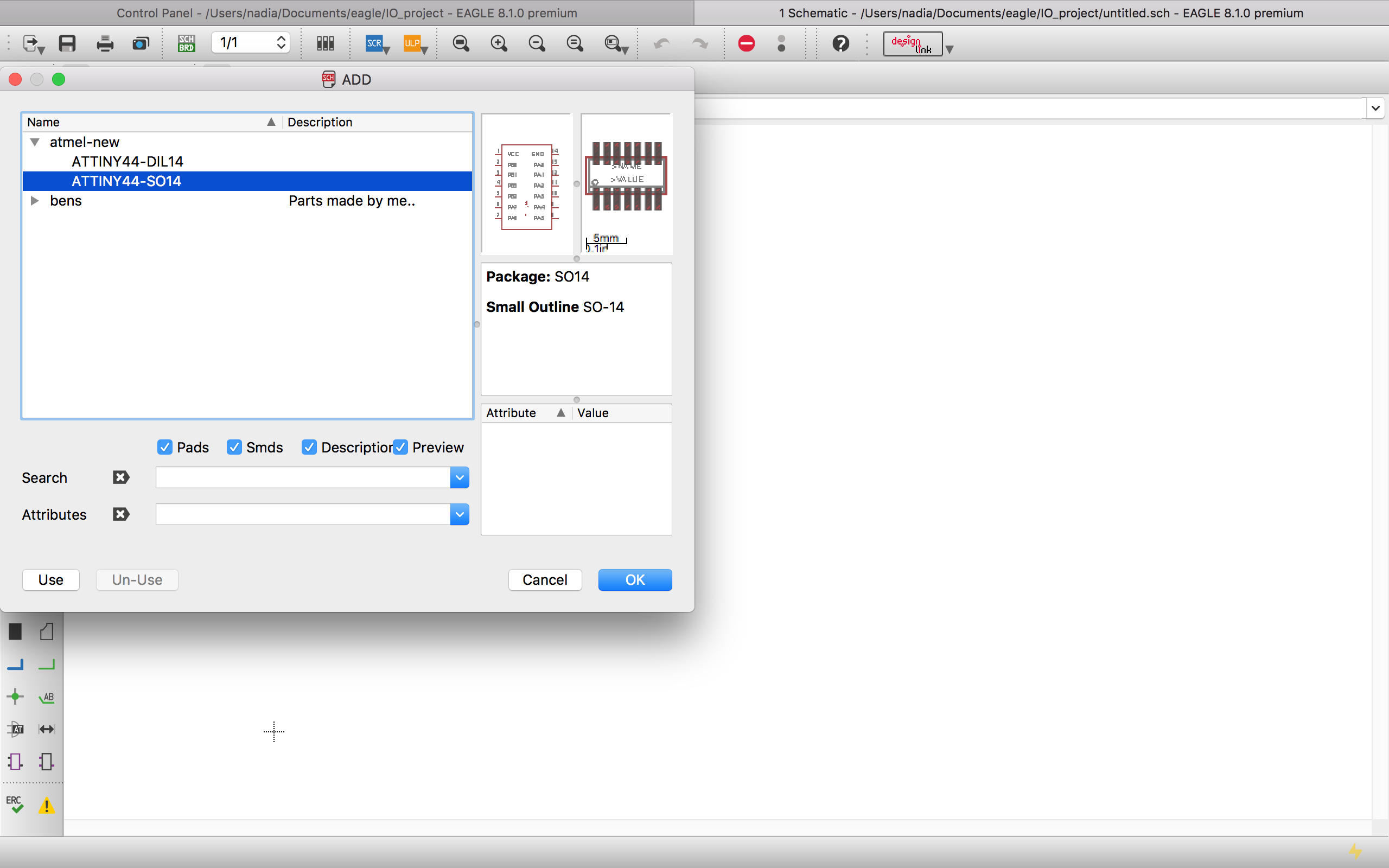Click the Zoom in icon
The image size is (1389, 868).
(x=499, y=43)
